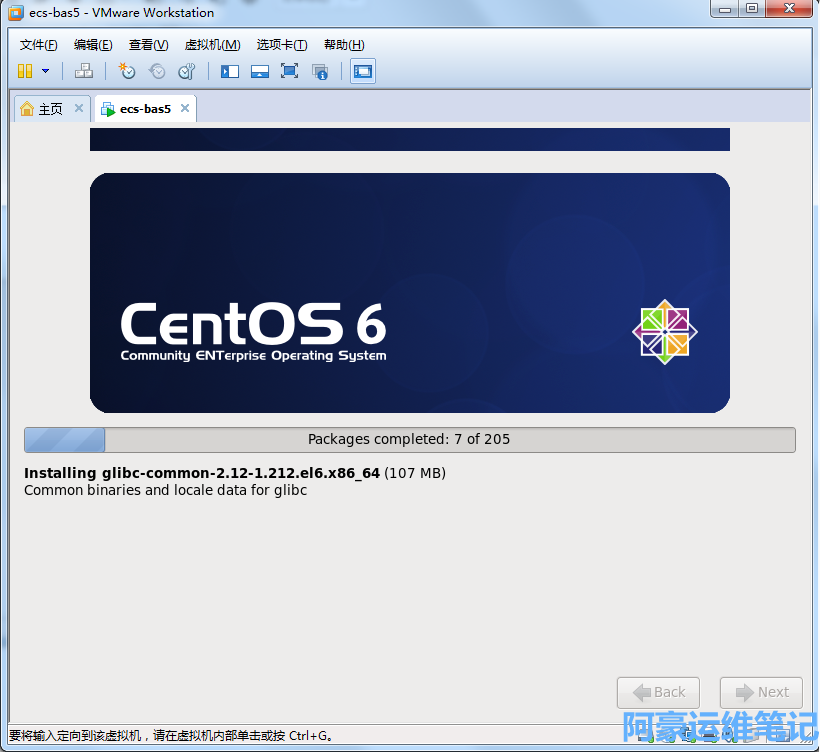Enter full screen mode
This screenshot has width=820, height=752.
pos(290,71)
